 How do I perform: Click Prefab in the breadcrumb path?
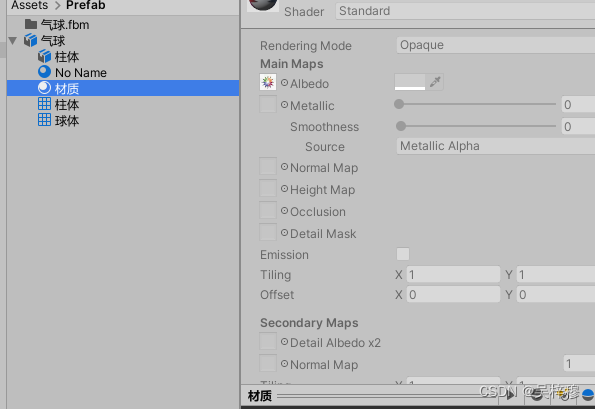[x=86, y=5]
